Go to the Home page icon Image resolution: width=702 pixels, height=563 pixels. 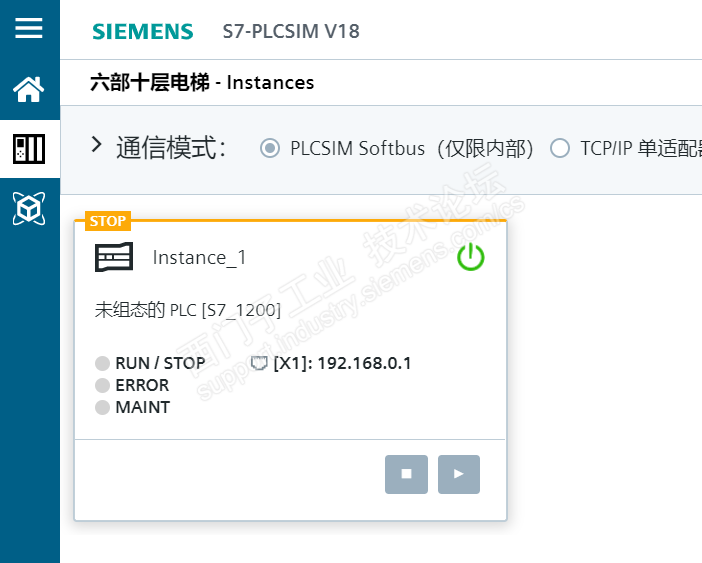click(29, 90)
